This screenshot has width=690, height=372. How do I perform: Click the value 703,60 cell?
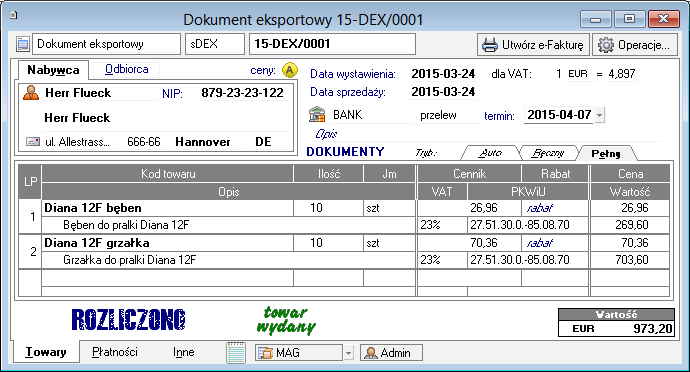pyautogui.click(x=630, y=260)
